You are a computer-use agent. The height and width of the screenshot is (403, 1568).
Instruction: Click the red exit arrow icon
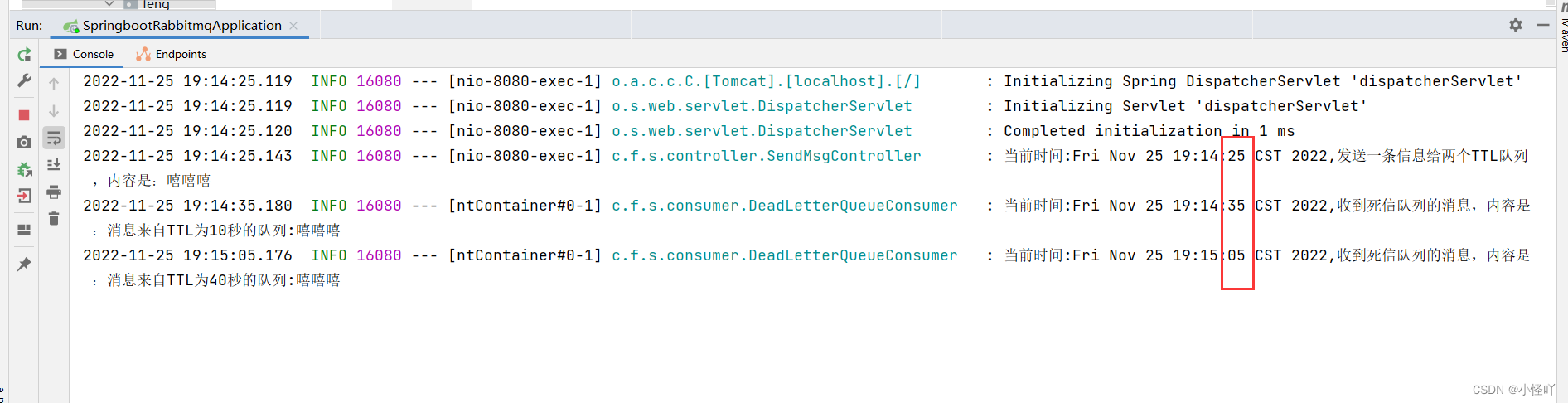click(24, 197)
